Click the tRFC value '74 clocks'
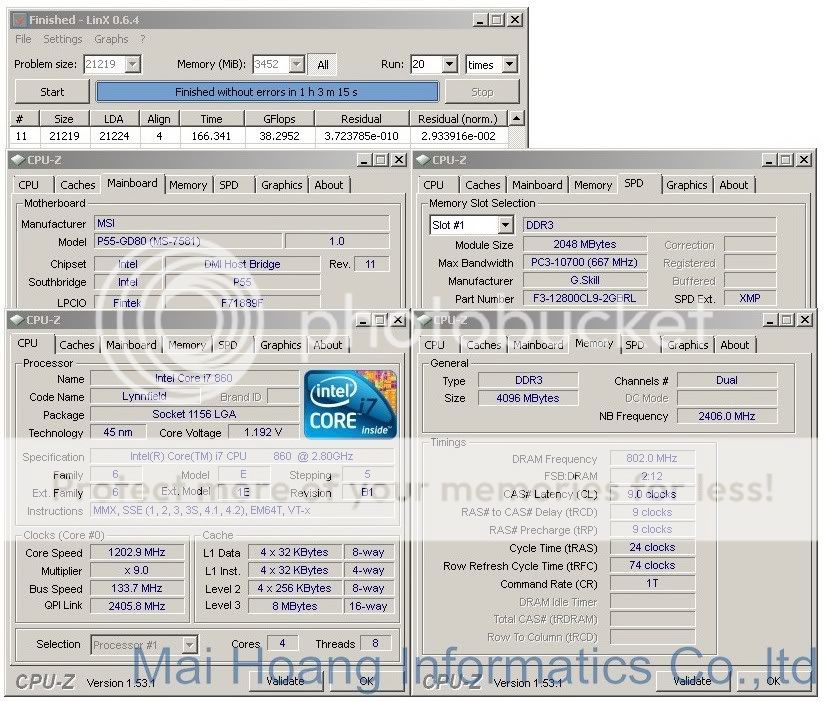 tap(652, 566)
